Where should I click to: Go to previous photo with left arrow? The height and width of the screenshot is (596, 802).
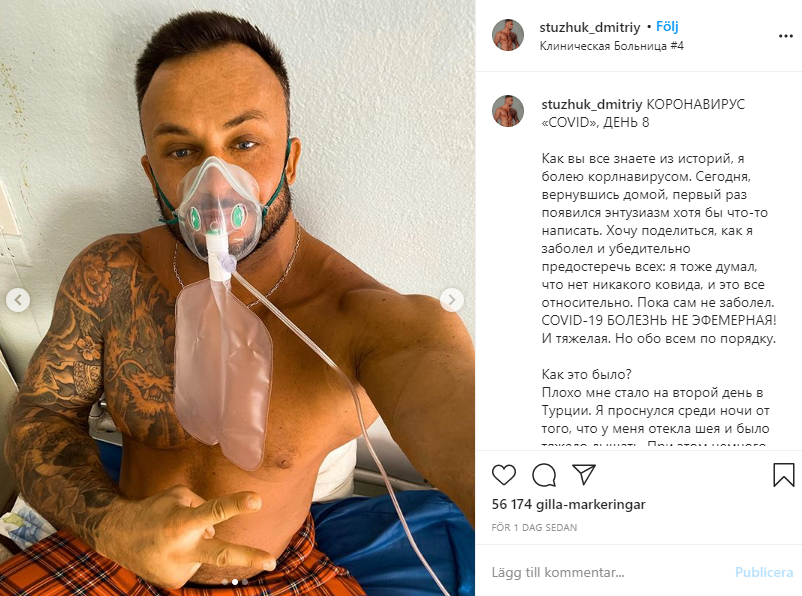pos(18,300)
